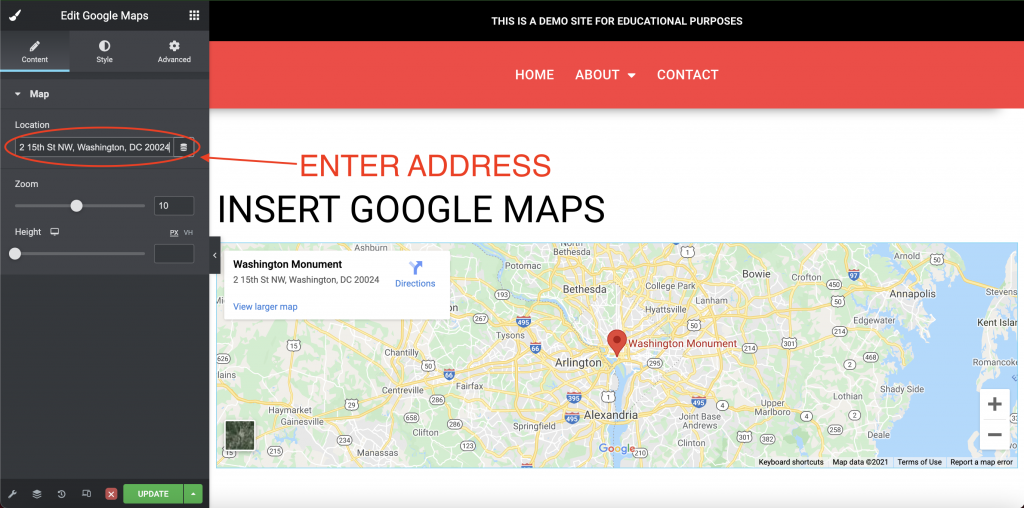Switch to the Advanced tab
This screenshot has height=508, width=1024.
click(x=174, y=51)
